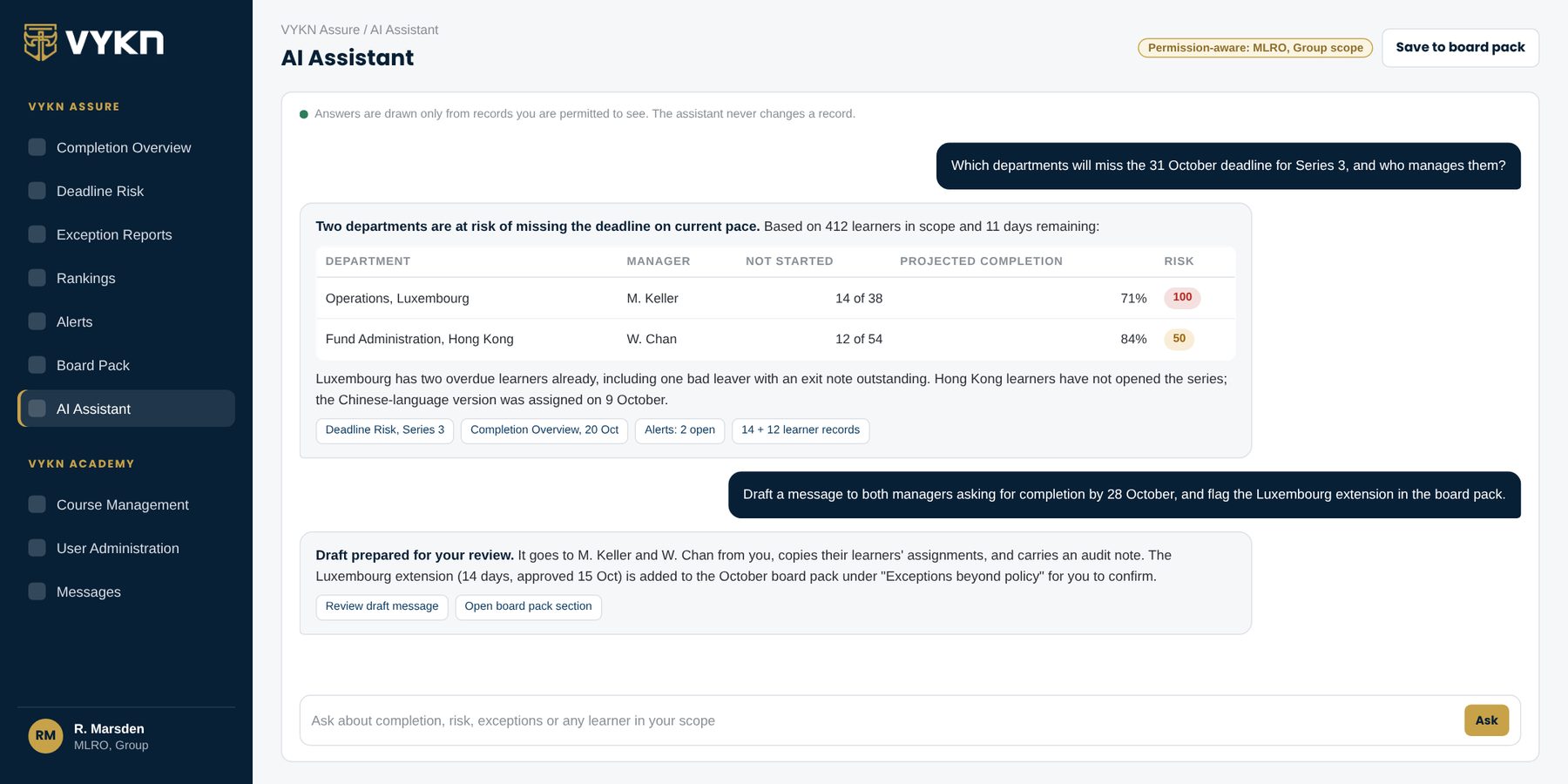1568x784 pixels.
Task: Click the Rankings sidebar icon
Action: pos(37,278)
